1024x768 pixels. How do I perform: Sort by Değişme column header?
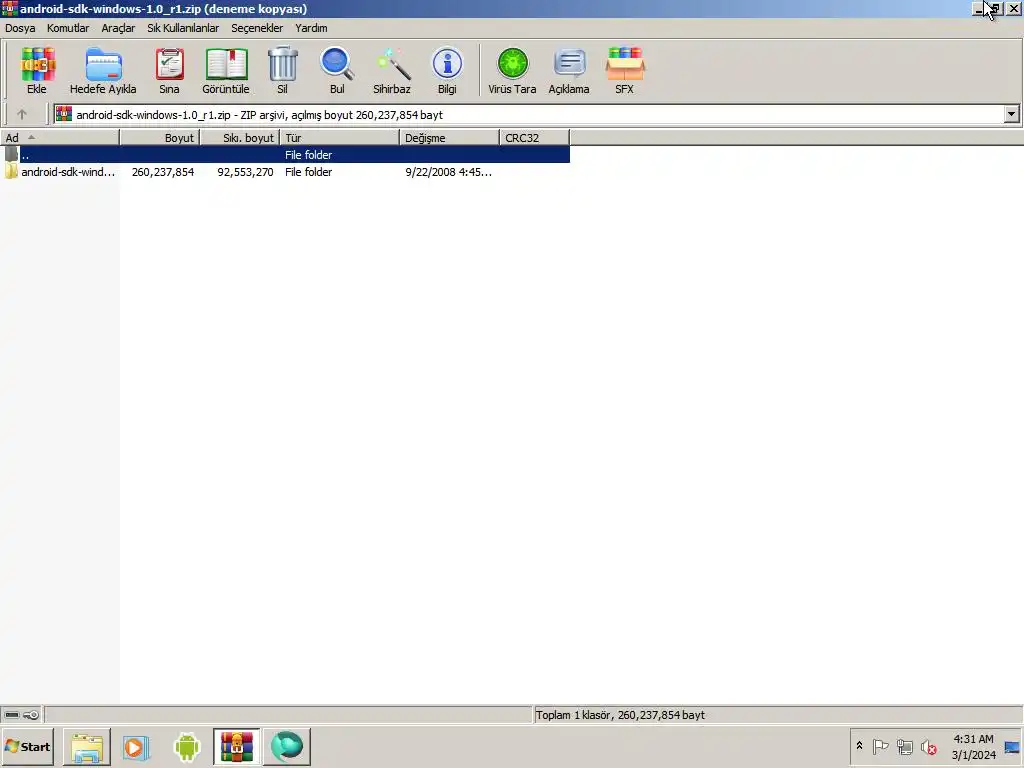tap(449, 138)
